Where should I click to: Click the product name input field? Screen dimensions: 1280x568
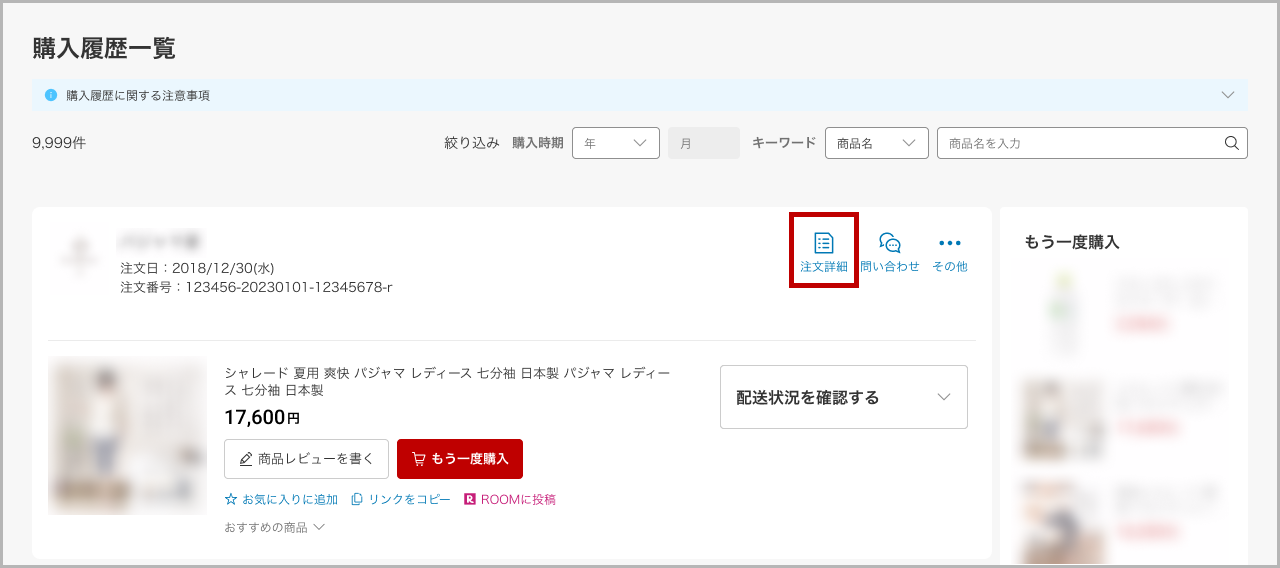1080,143
